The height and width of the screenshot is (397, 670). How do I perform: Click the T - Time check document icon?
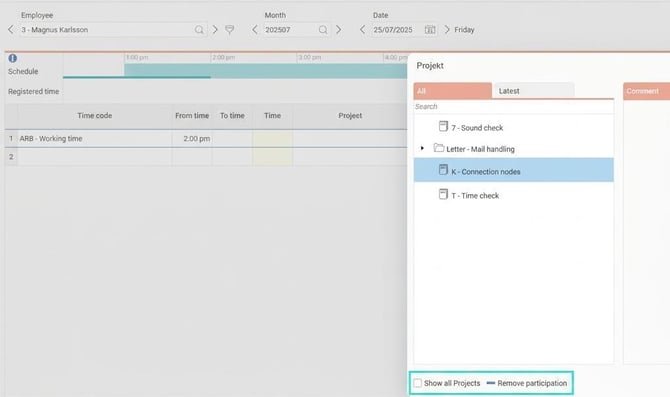443,194
